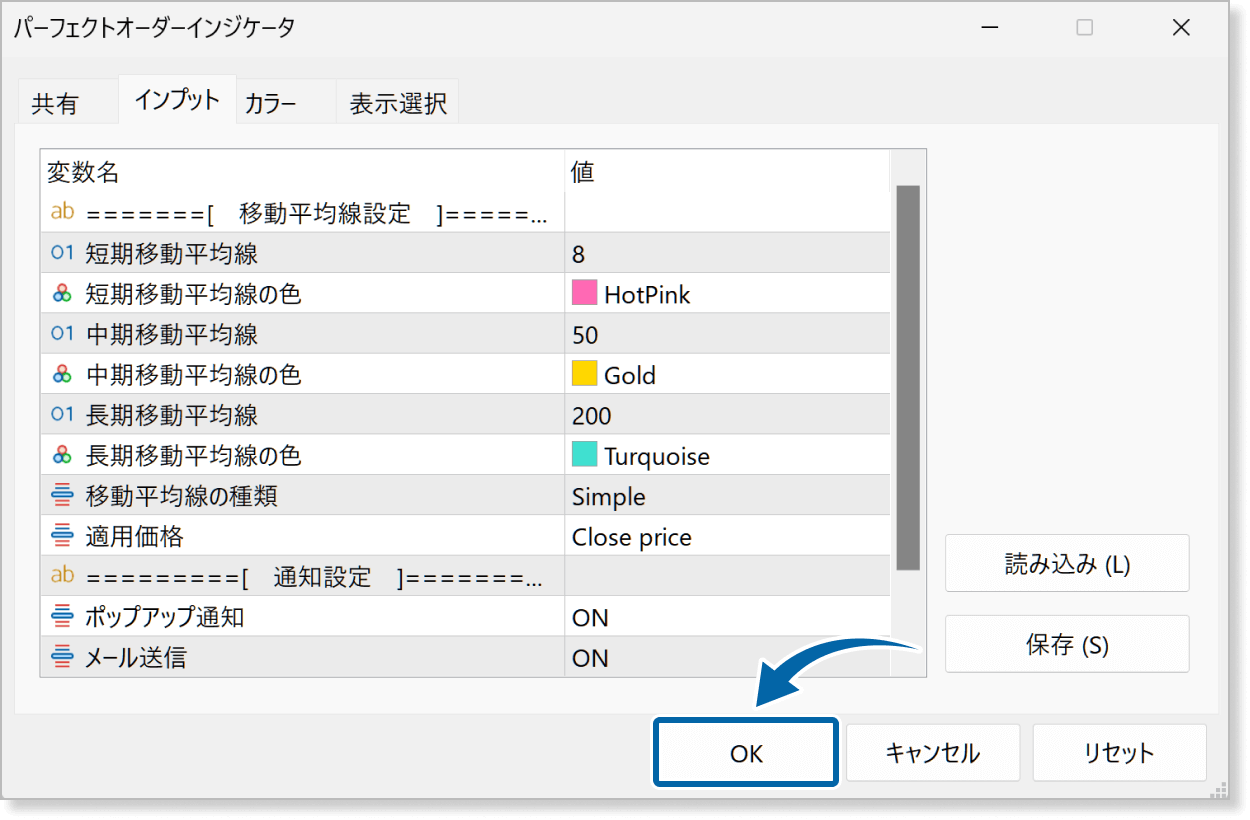Open the Close price applied price dropdown

pos(726,537)
